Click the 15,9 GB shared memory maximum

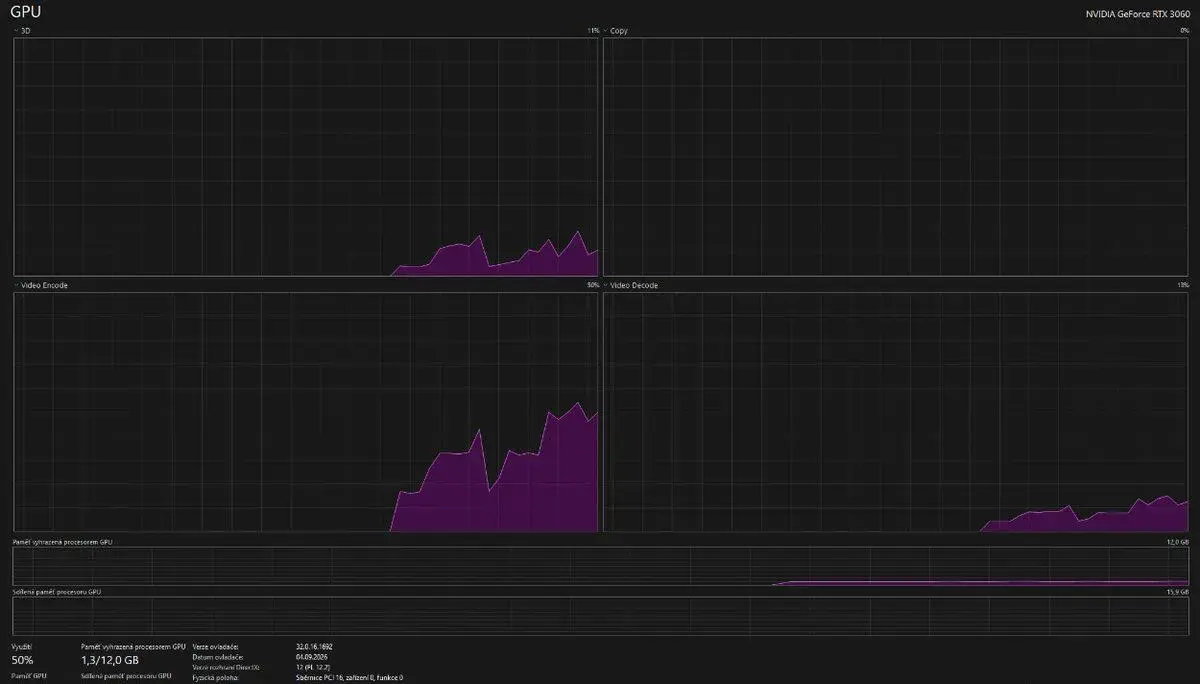[1178, 592]
